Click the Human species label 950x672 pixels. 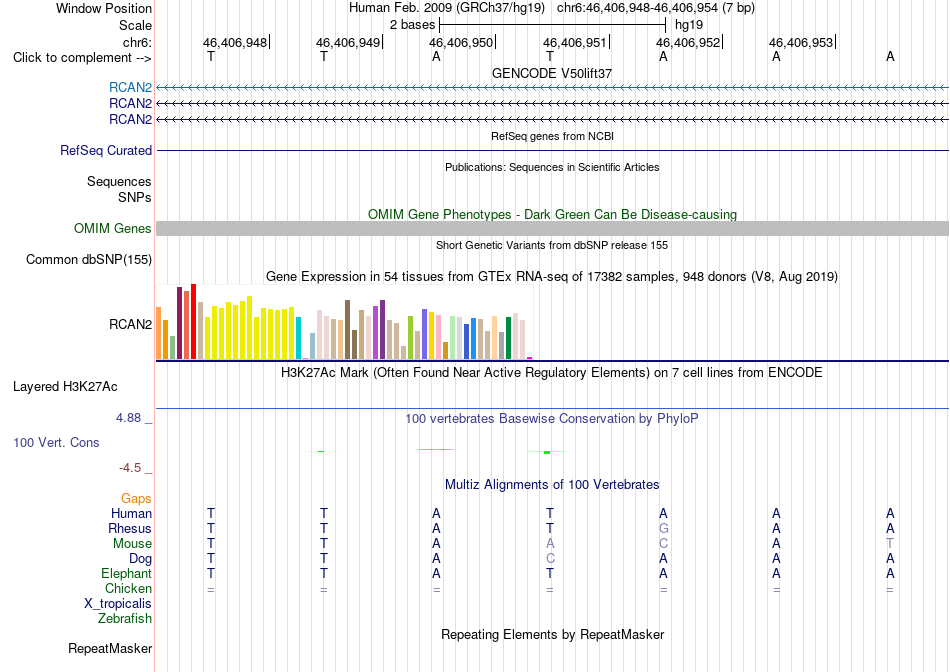click(131, 513)
